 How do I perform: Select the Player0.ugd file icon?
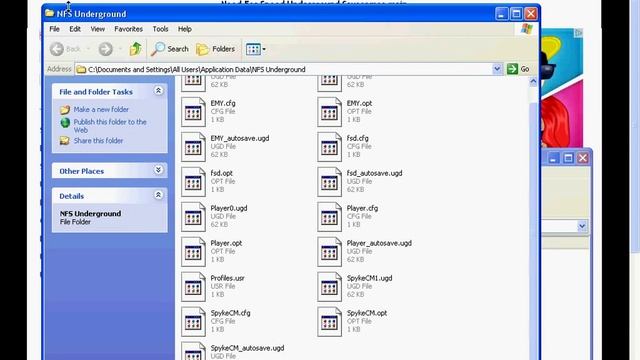click(193, 217)
